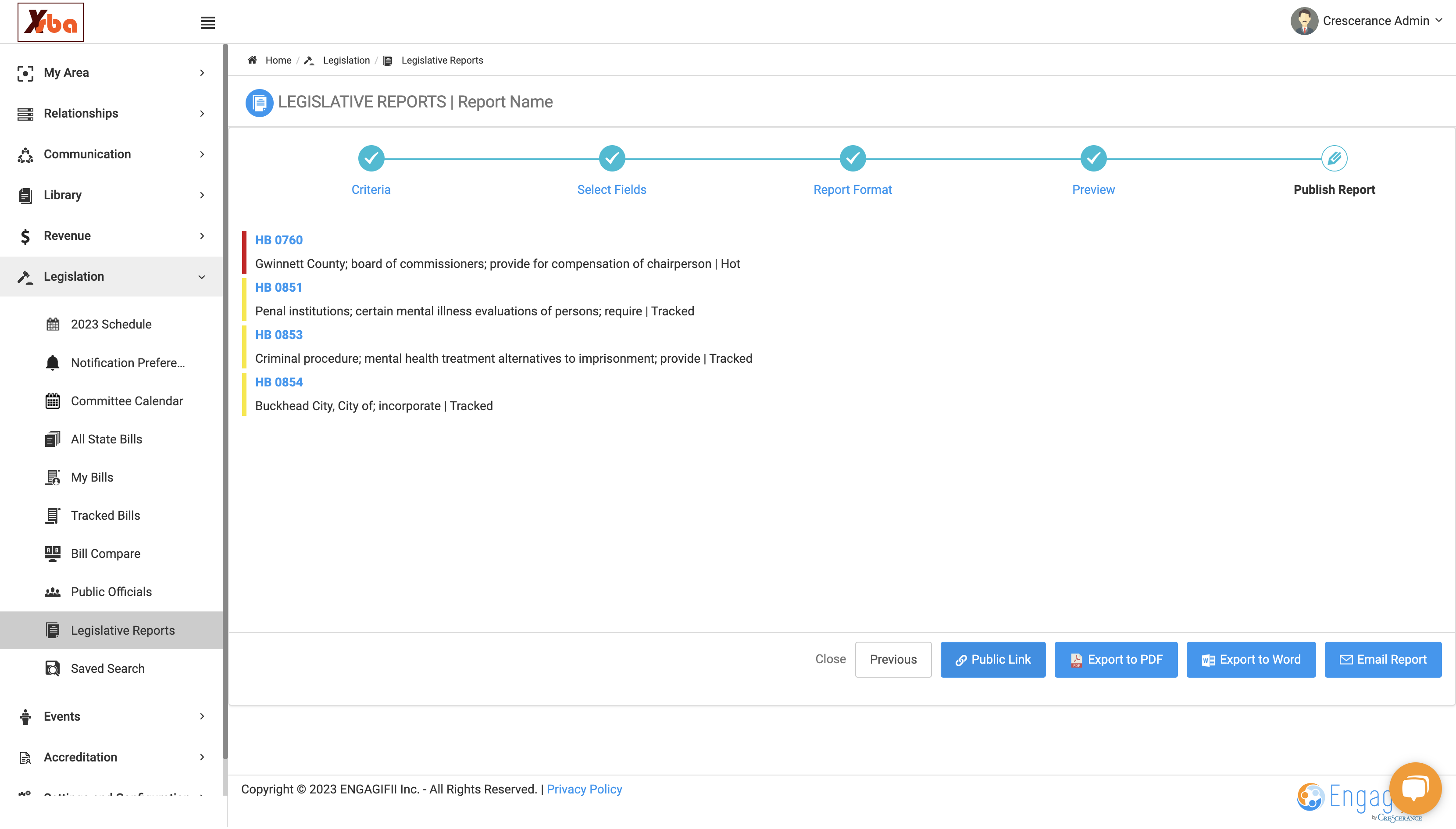Click Export to PDF
Viewport: 1456px width, 829px height.
tap(1116, 659)
